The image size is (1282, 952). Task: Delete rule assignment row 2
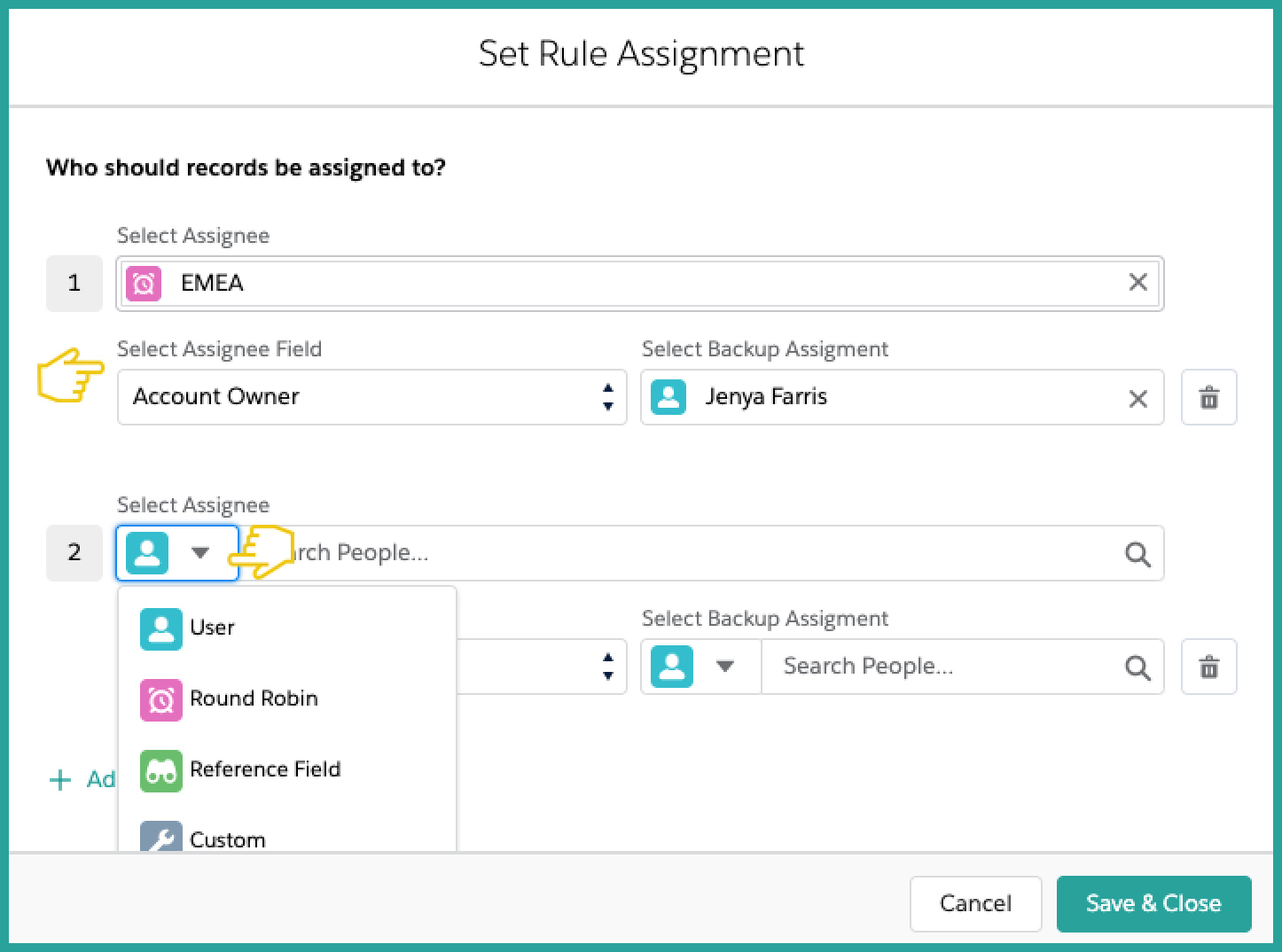(x=1208, y=666)
